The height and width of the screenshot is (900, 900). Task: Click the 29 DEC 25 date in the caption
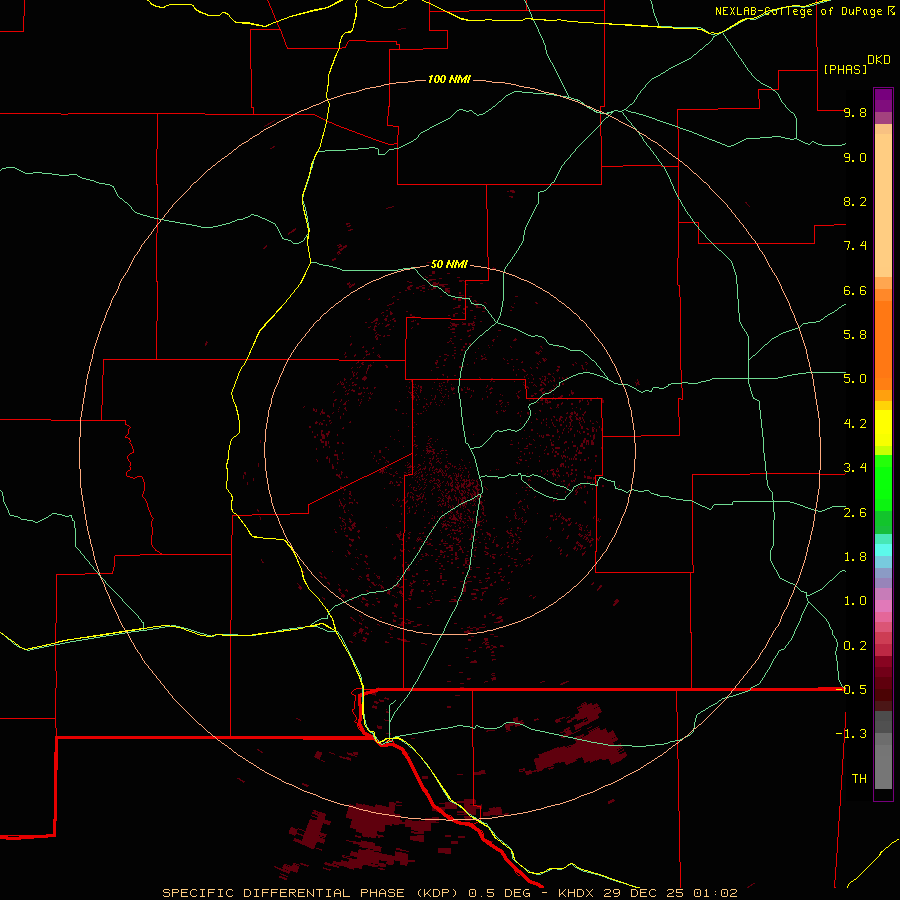(x=643, y=893)
